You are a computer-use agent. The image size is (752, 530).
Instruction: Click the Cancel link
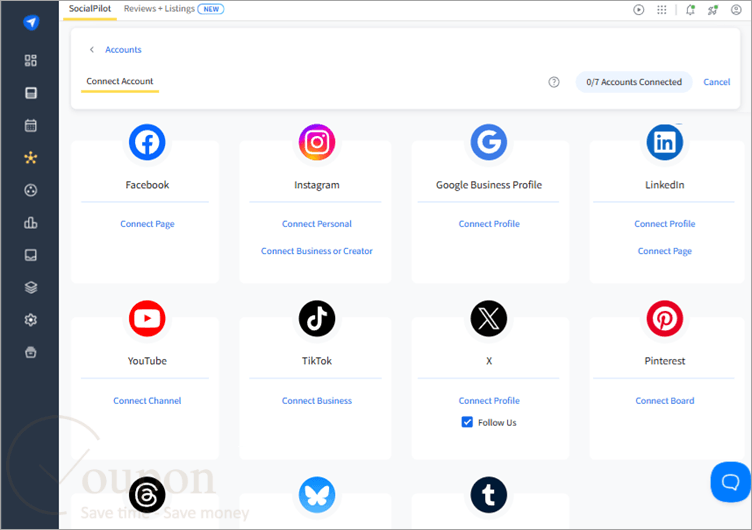pos(717,82)
